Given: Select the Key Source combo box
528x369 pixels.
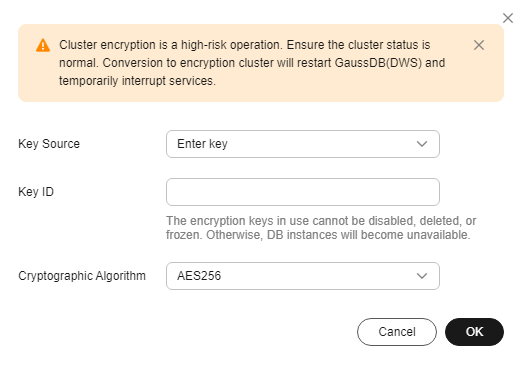Looking at the screenshot, I should 303,144.
